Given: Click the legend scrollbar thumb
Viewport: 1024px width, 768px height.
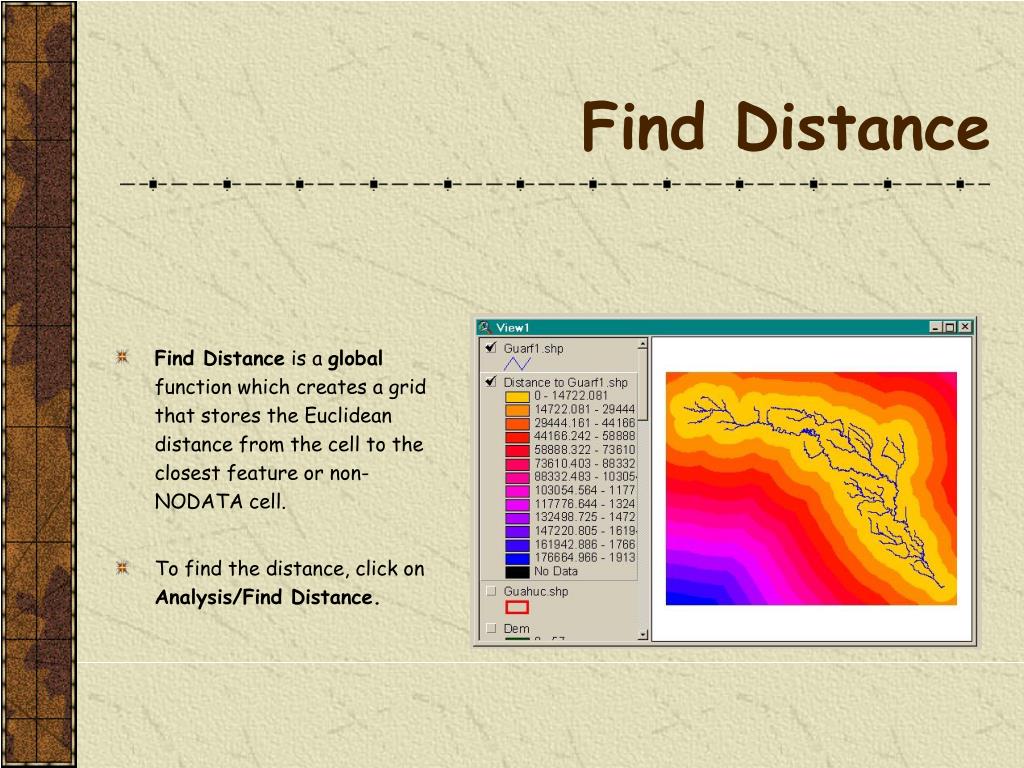Looking at the screenshot, I should [x=643, y=385].
